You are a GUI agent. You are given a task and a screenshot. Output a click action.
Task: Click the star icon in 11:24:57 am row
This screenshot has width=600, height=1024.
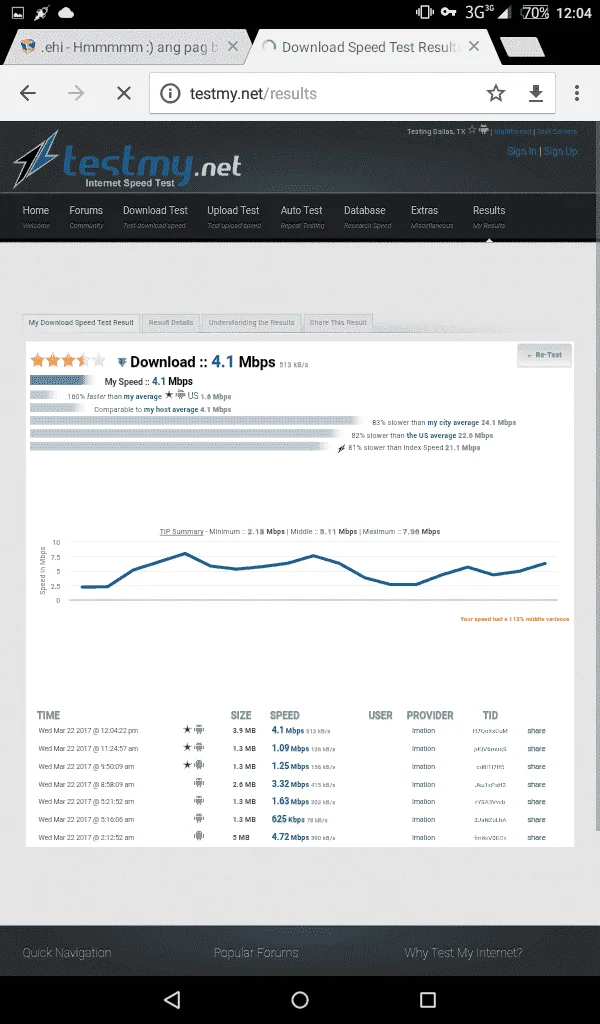(187, 747)
